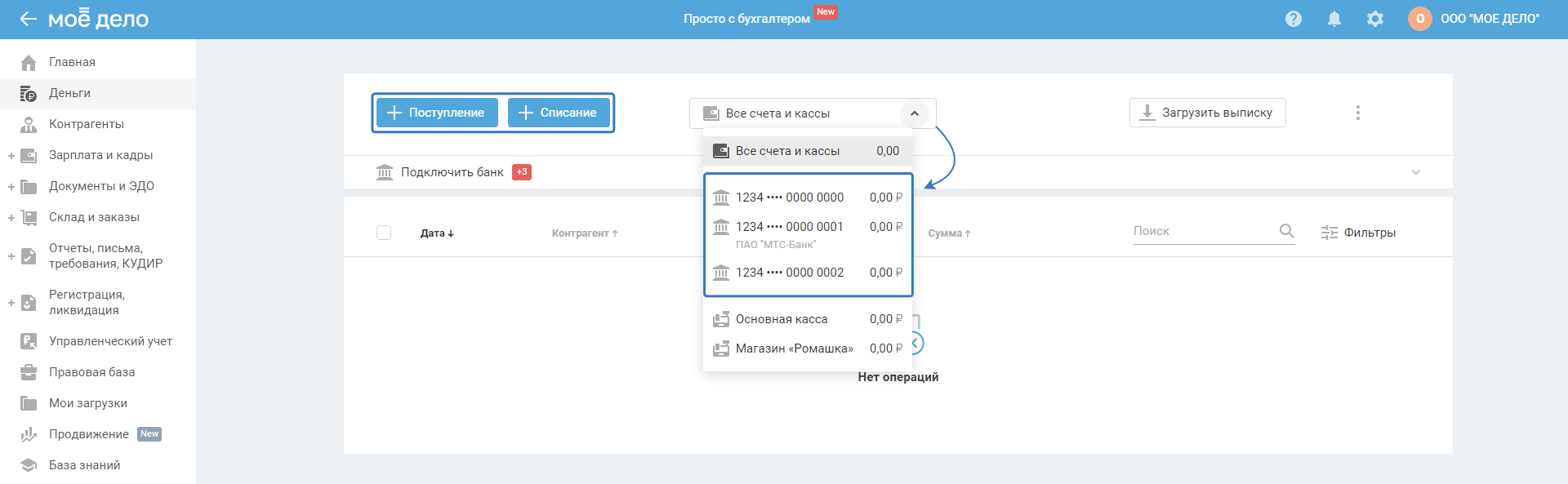Click Подключить банк link
1568x484 pixels.
tap(452, 172)
